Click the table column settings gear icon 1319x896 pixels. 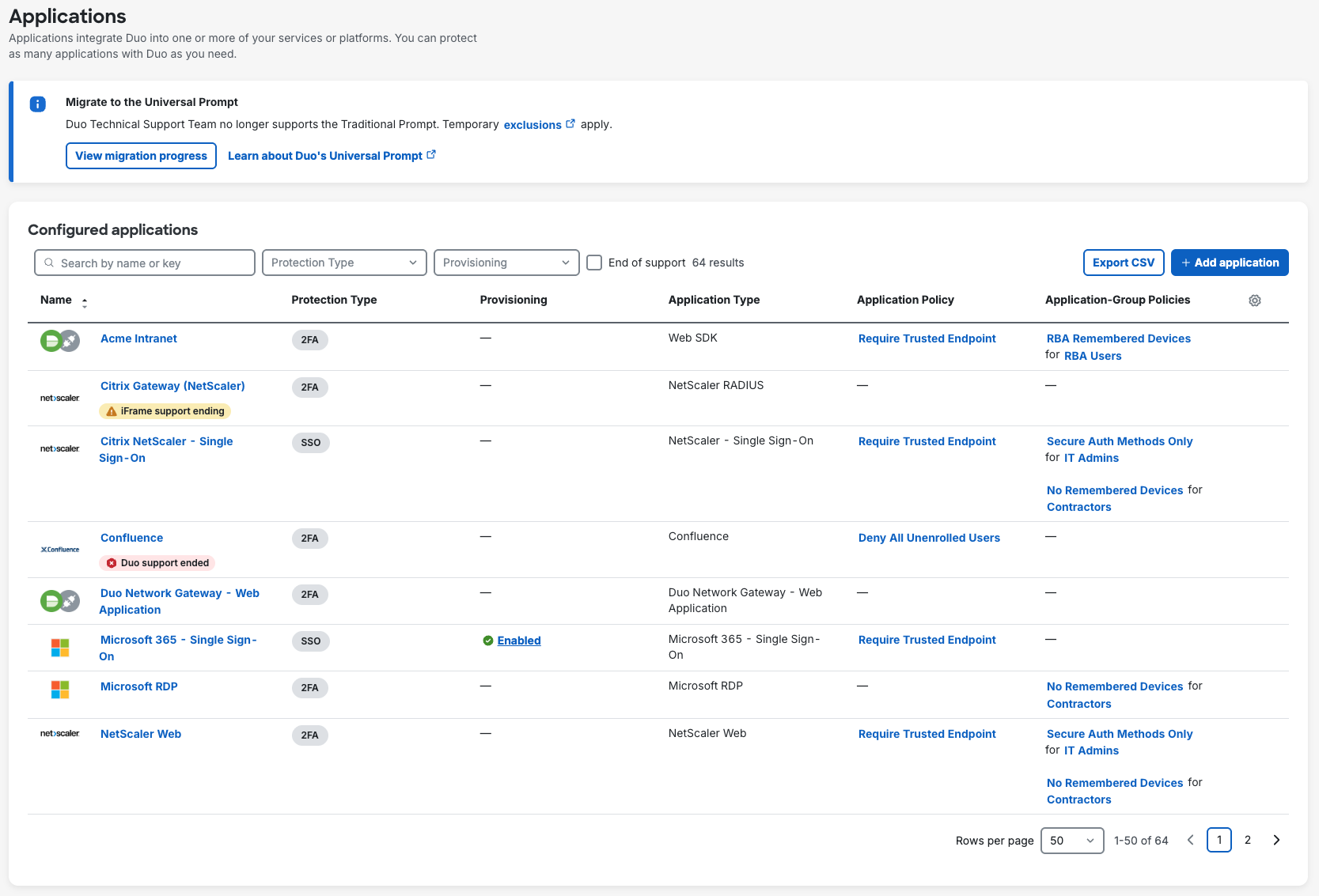point(1254,301)
